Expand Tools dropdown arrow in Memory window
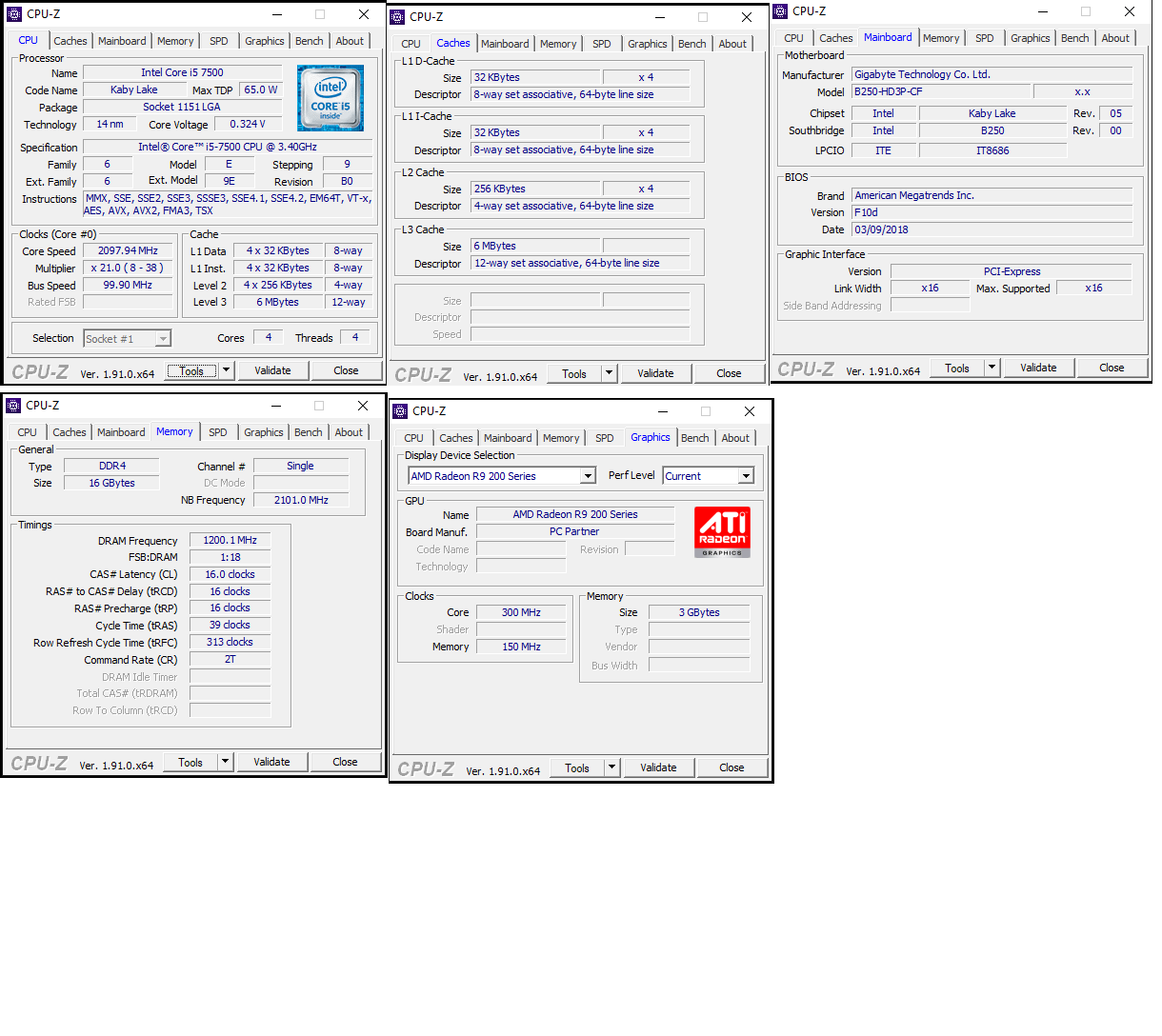The height and width of the screenshot is (1036, 1162). click(x=225, y=762)
